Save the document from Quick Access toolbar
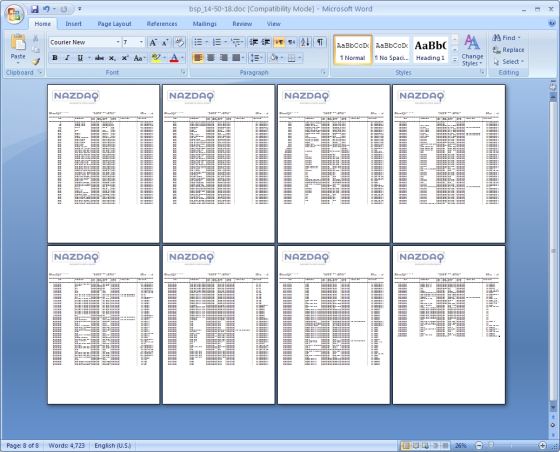The width and height of the screenshot is (560, 452). click(x=34, y=9)
